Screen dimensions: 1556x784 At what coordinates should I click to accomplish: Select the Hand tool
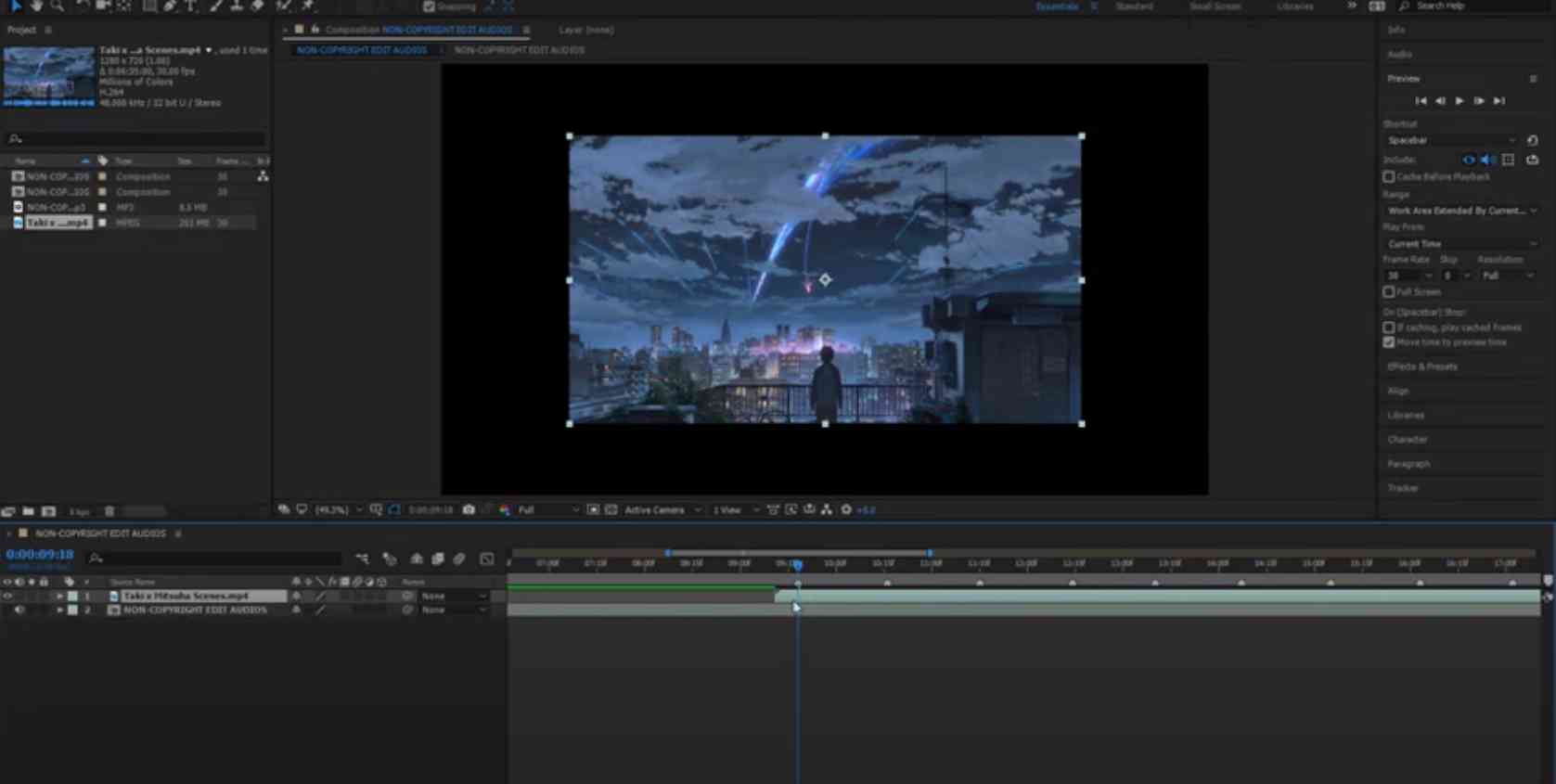36,6
